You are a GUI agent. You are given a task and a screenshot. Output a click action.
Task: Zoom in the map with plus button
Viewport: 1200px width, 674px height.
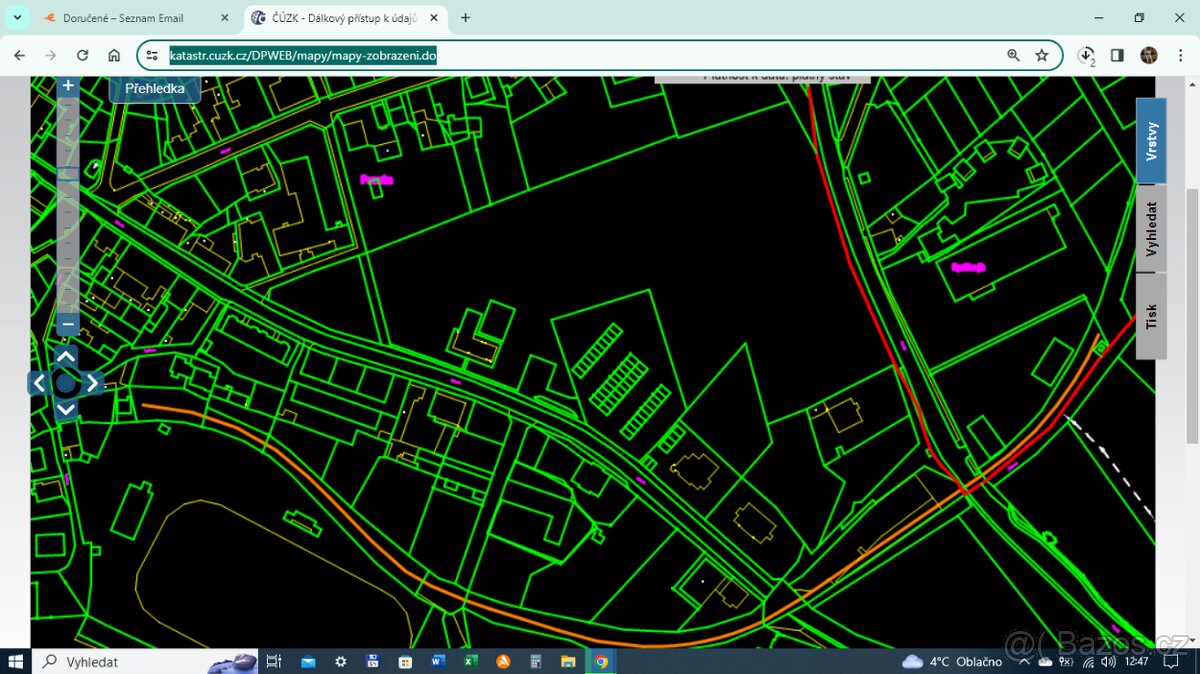pos(68,86)
